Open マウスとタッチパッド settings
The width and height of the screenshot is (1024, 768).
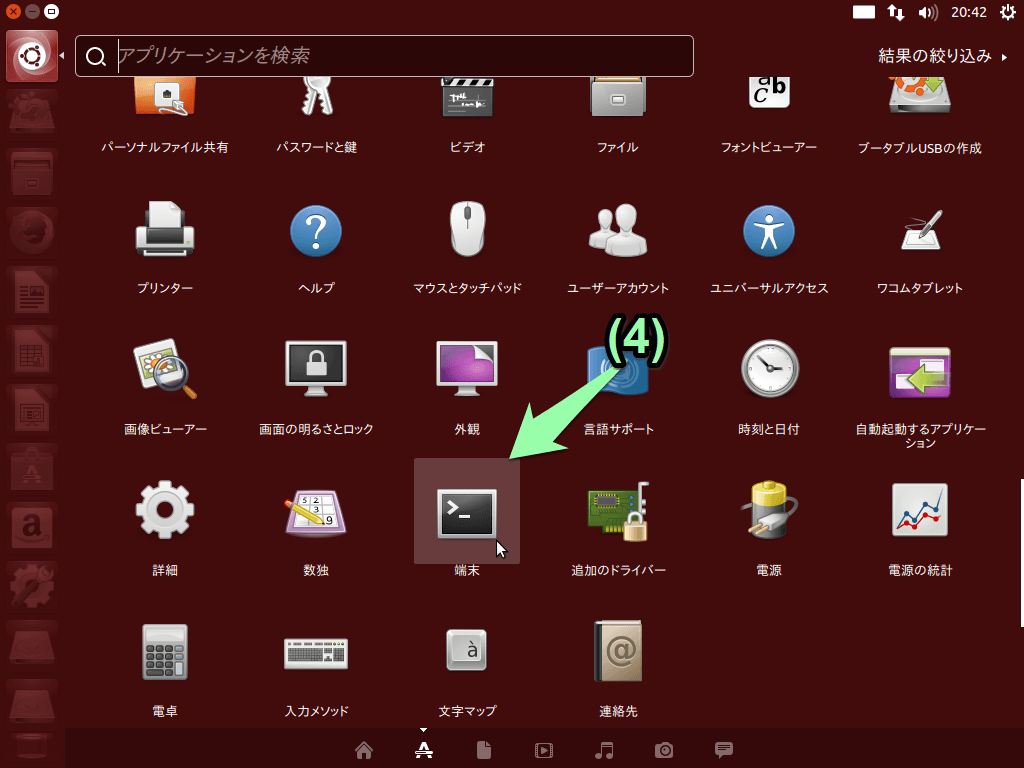point(467,230)
